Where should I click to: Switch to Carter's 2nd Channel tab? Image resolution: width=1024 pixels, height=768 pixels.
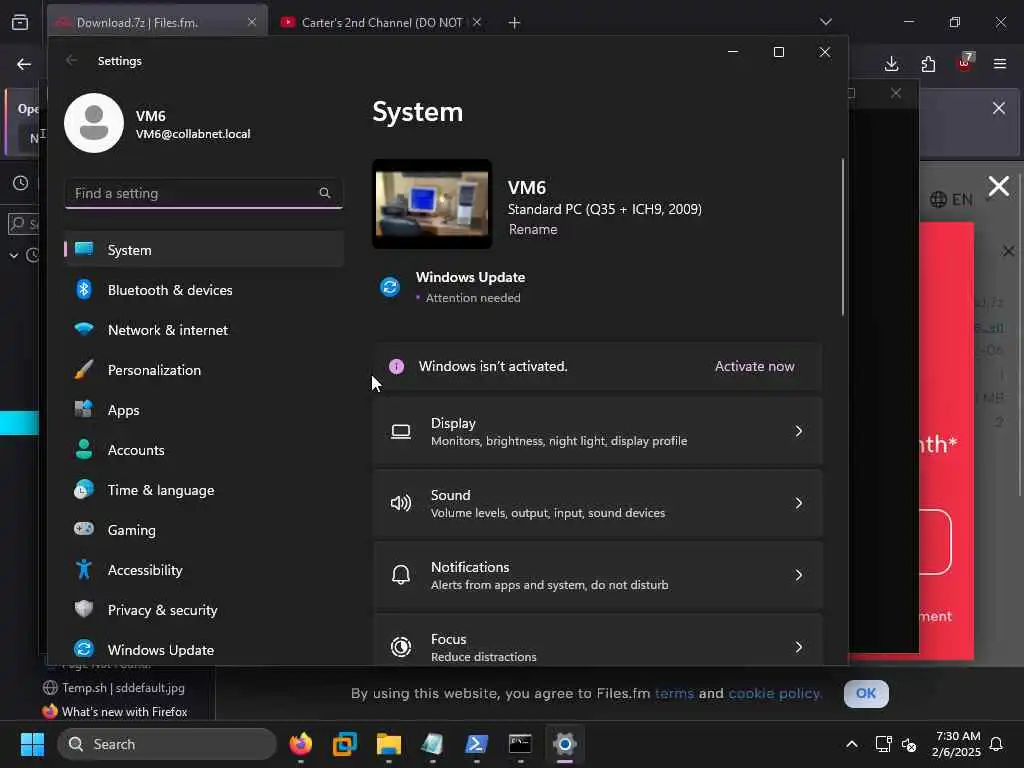(x=381, y=22)
